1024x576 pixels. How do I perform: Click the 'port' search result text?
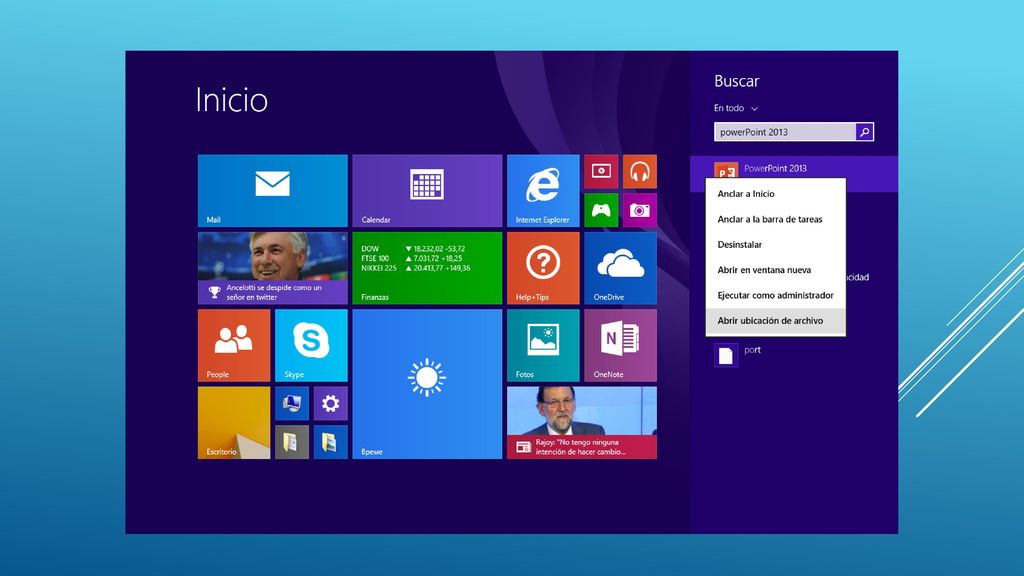(752, 350)
